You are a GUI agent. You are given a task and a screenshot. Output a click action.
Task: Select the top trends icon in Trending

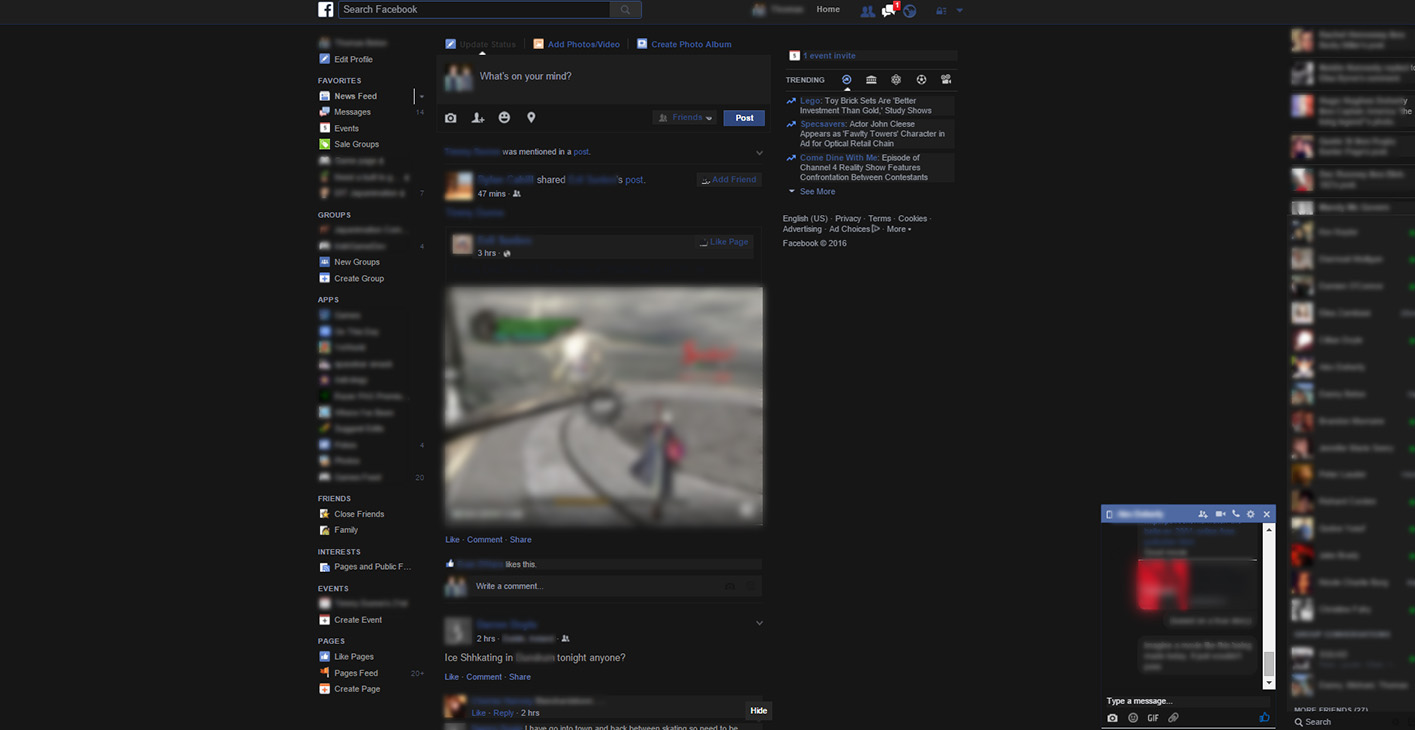pyautogui.click(x=847, y=80)
